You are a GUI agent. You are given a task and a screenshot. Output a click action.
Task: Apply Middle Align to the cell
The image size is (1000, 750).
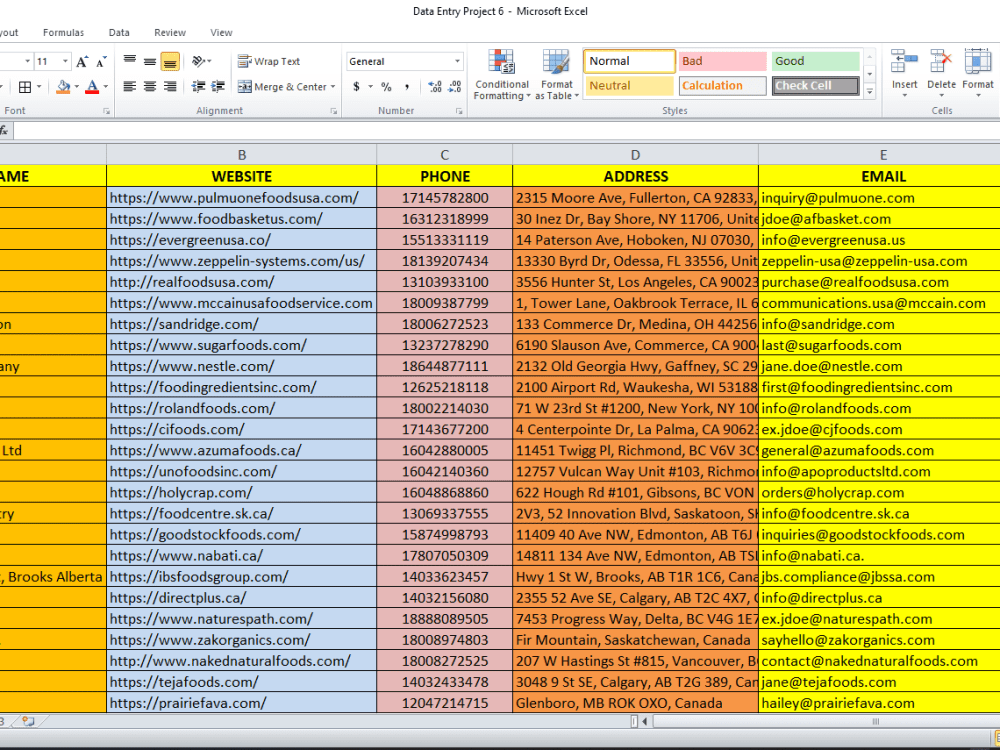click(x=150, y=61)
